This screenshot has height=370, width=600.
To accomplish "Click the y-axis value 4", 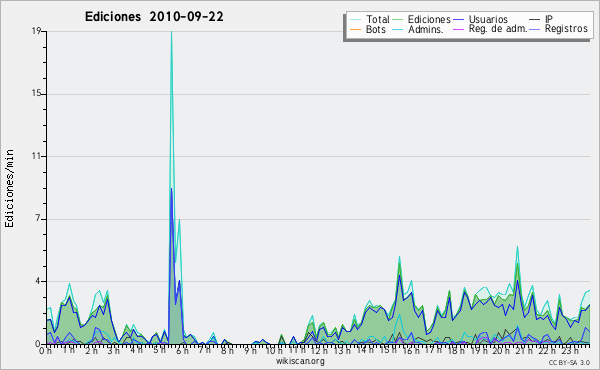I will [38, 282].
